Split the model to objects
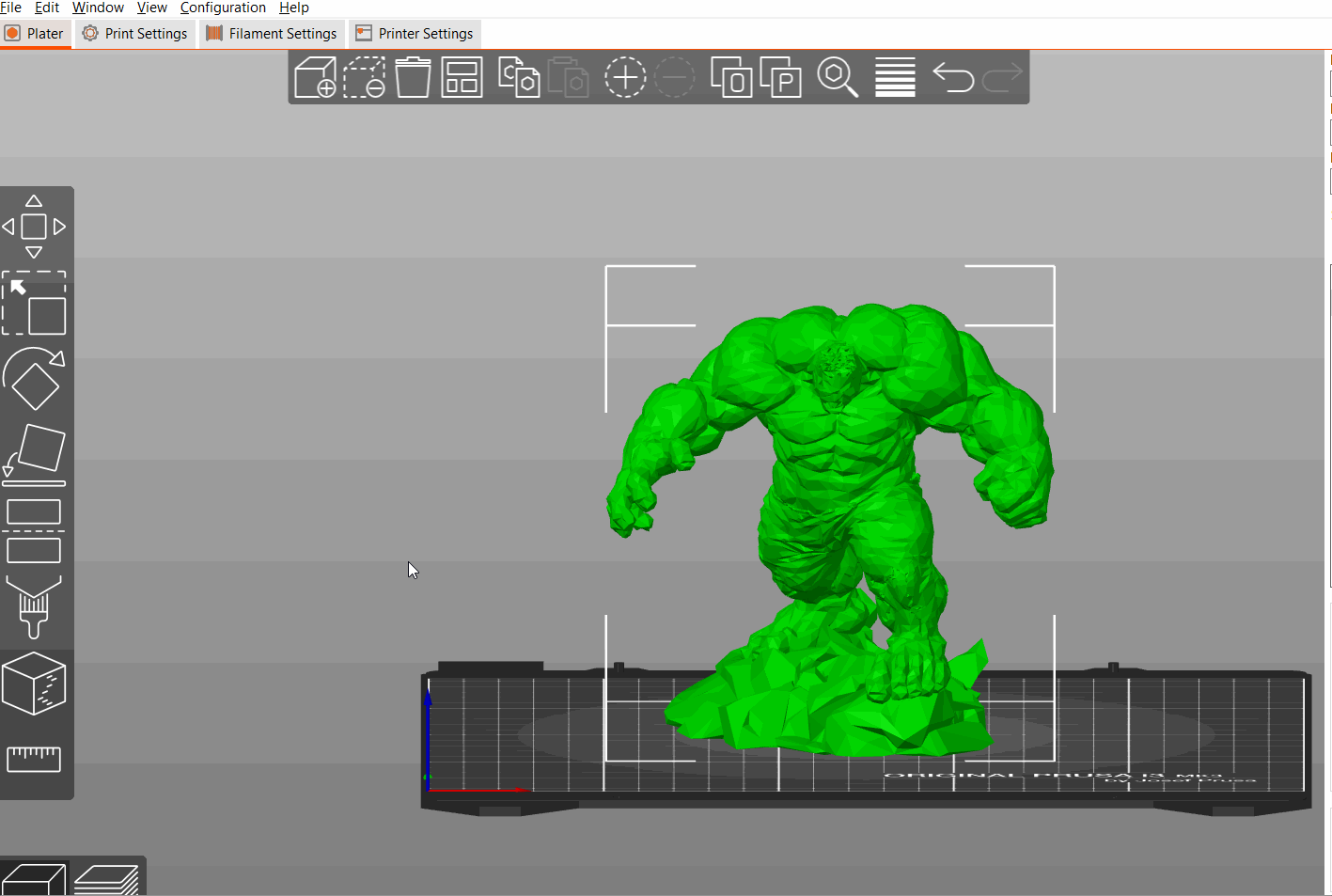The width and height of the screenshot is (1332, 896). 731,77
